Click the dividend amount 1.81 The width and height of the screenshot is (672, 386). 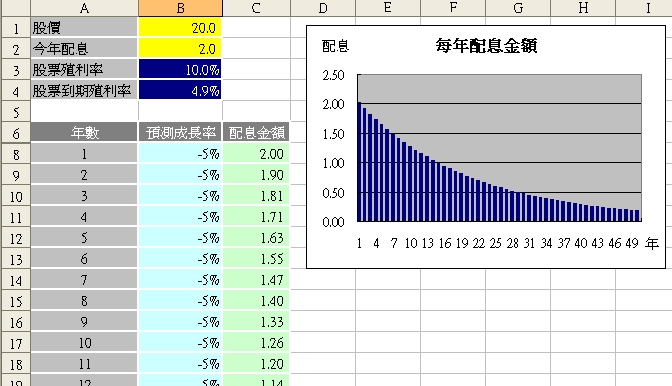256,196
